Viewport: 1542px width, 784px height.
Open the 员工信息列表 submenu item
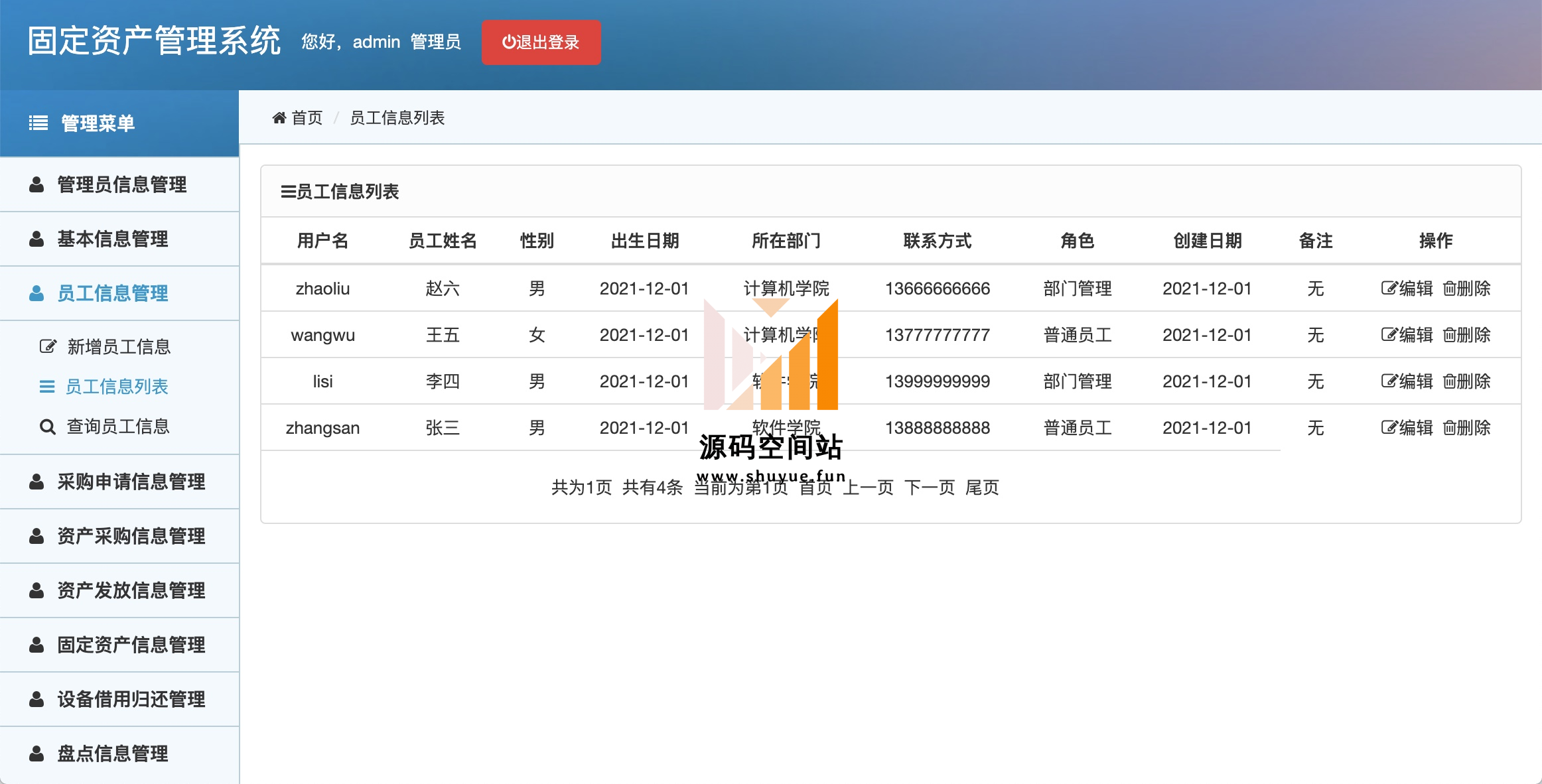click(x=117, y=387)
